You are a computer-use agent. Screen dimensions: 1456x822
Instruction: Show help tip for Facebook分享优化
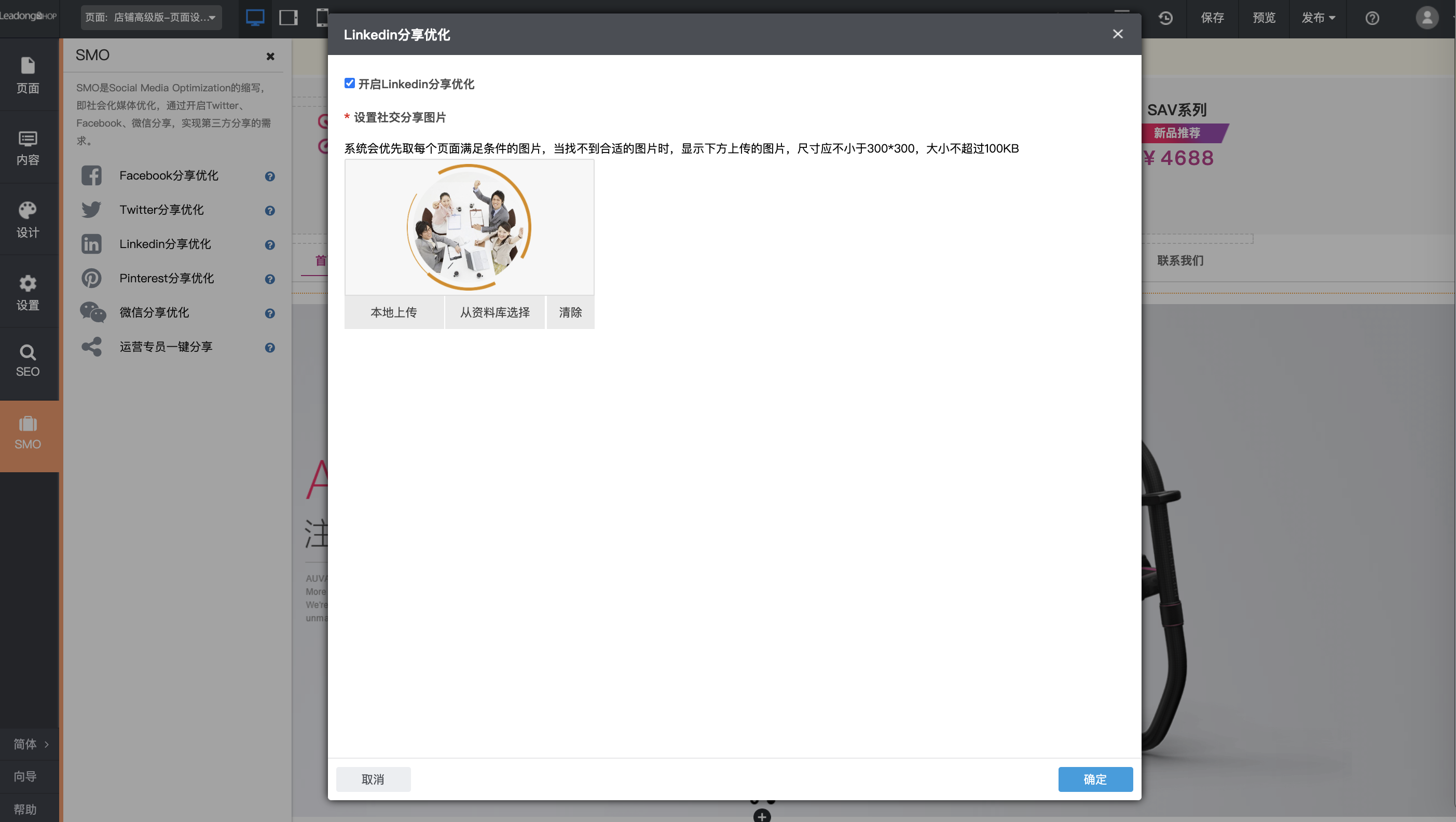click(270, 176)
